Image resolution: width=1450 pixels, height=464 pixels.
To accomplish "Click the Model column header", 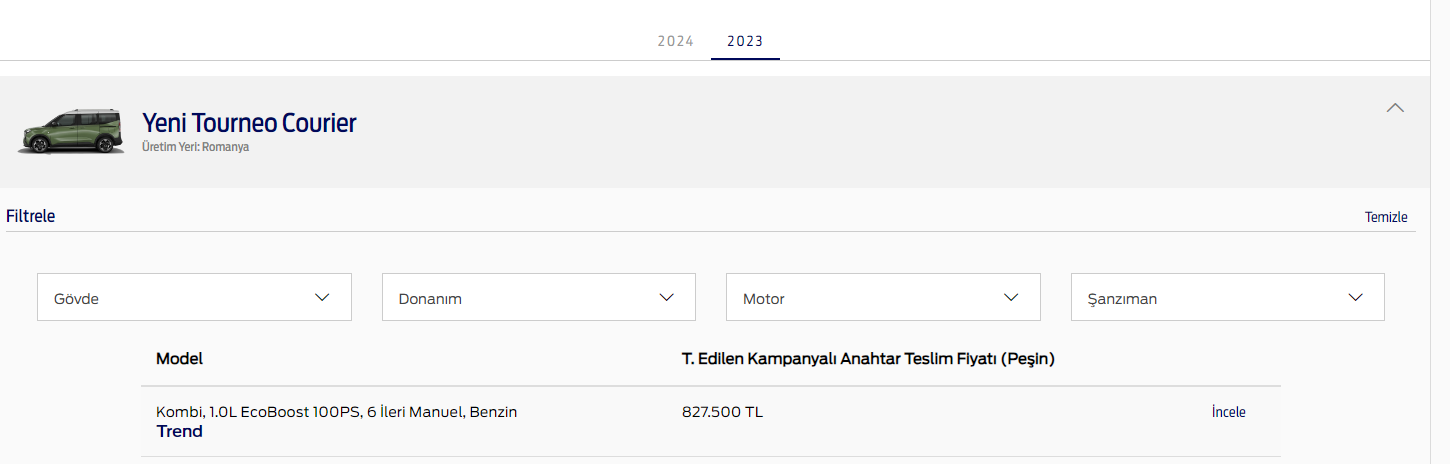I will (179, 359).
